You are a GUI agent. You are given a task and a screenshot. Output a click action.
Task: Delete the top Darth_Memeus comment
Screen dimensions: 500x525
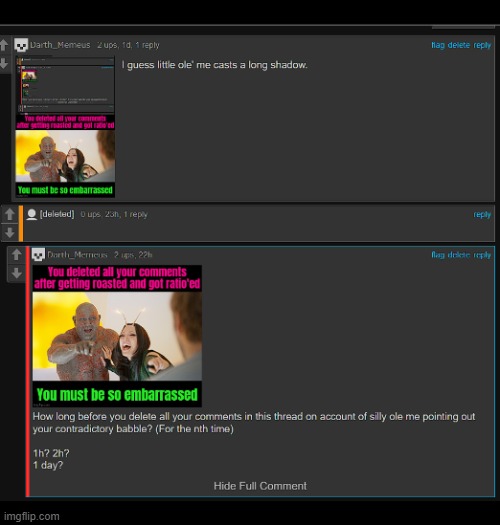pos(459,45)
